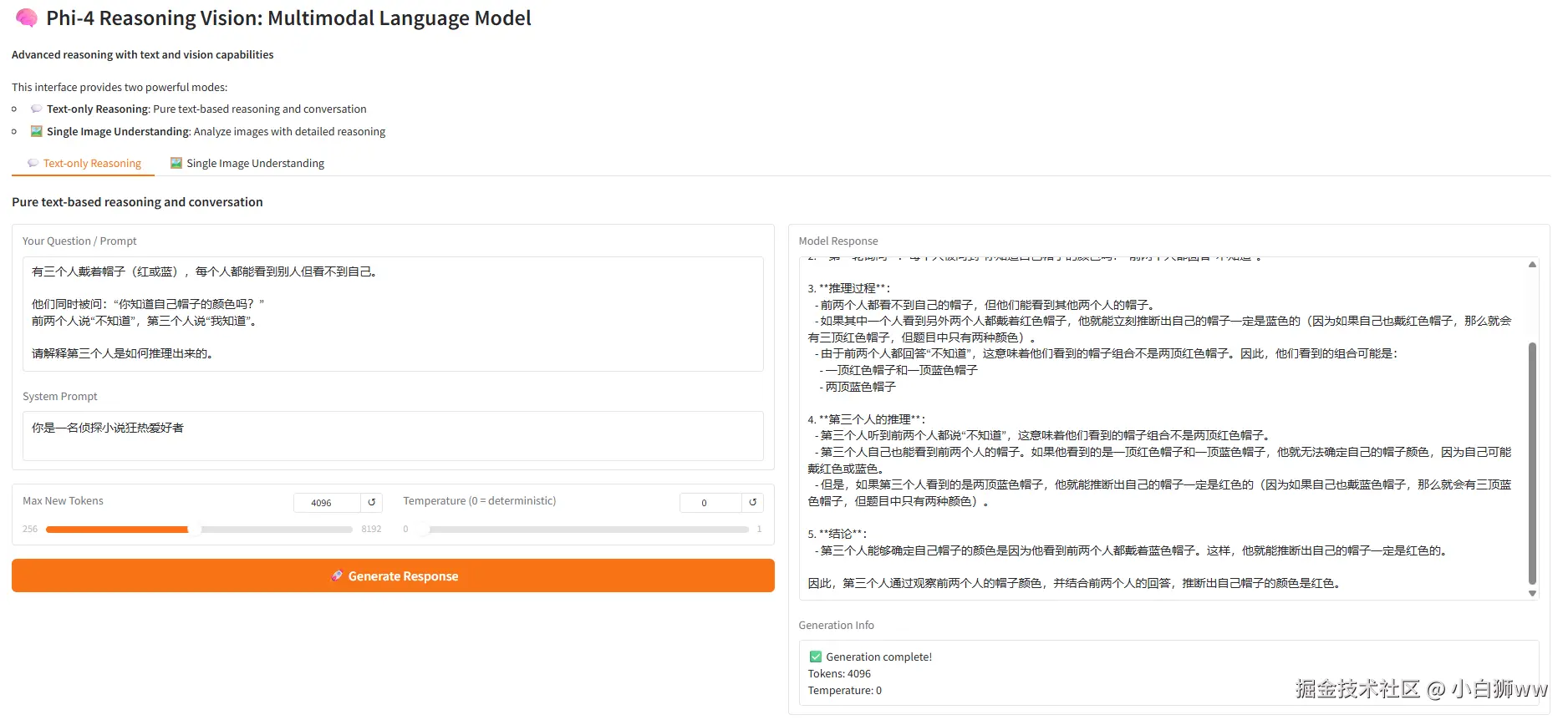Viewport: 1568px width, 720px height.
Task: Click the 'Model Response' label
Action: point(838,241)
